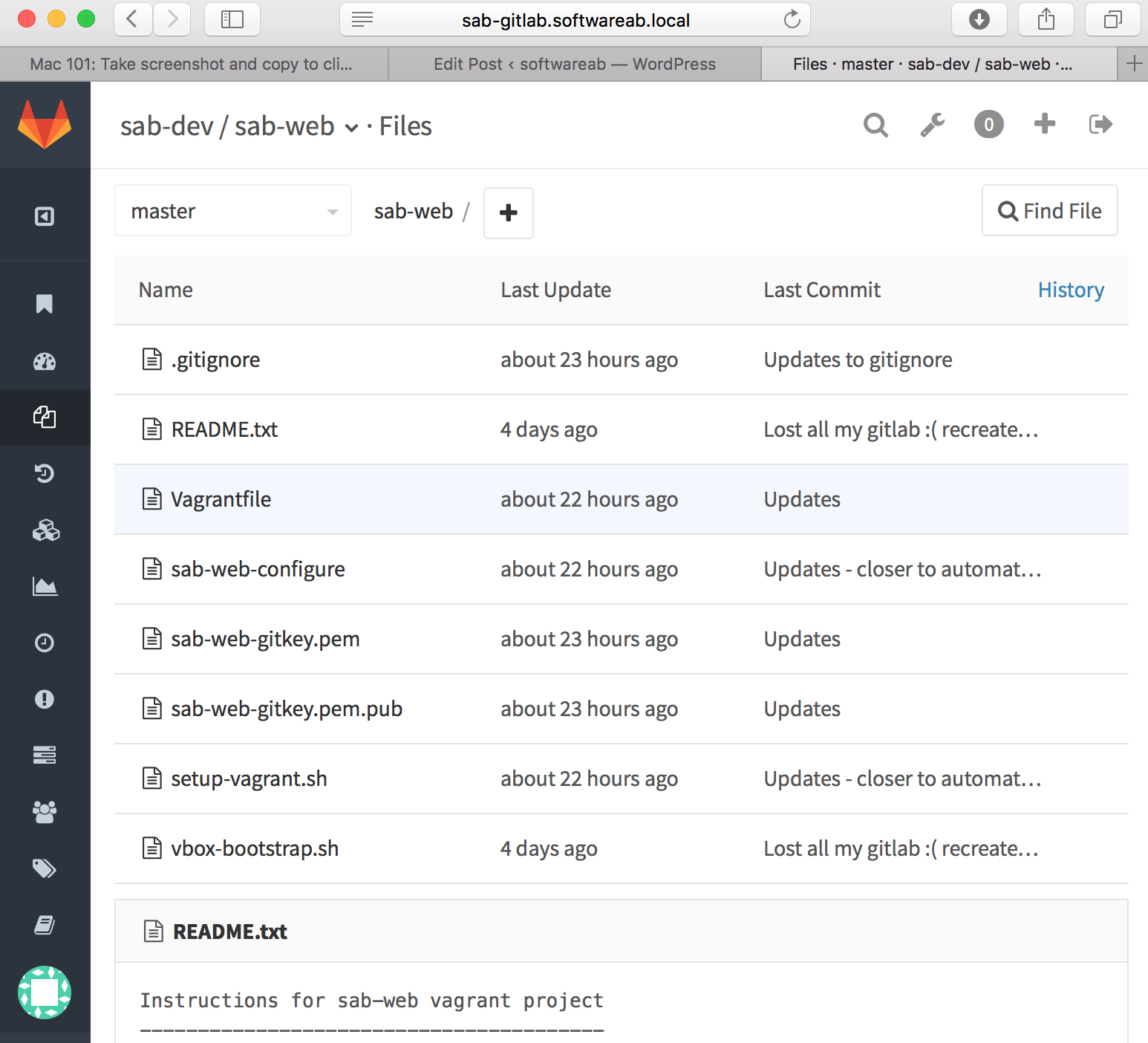The width and height of the screenshot is (1148, 1043).
Task: Open the Files icon in sidebar
Action: [x=45, y=417]
